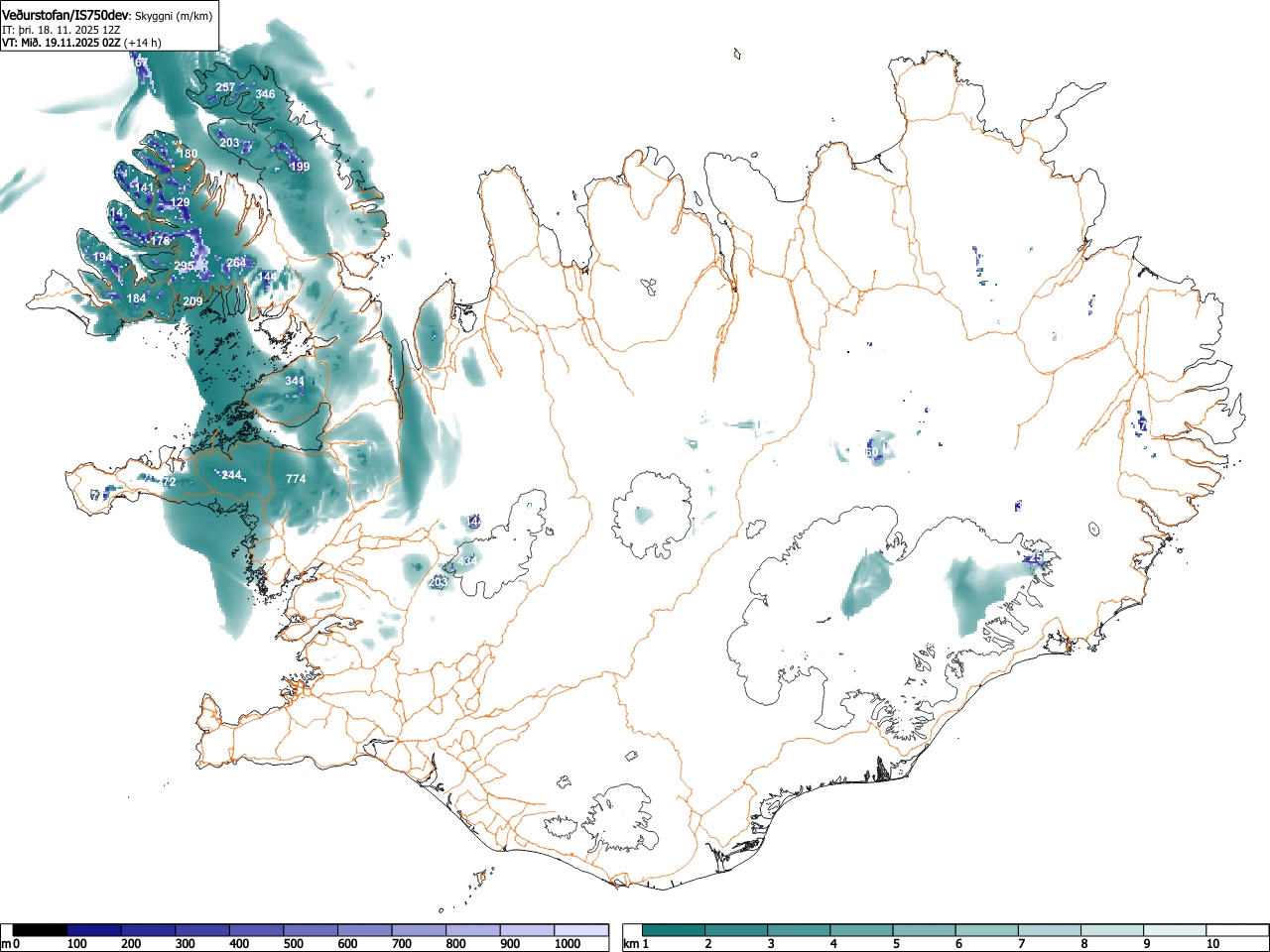Click the 141 visibility value on the map

pyautogui.click(x=145, y=187)
